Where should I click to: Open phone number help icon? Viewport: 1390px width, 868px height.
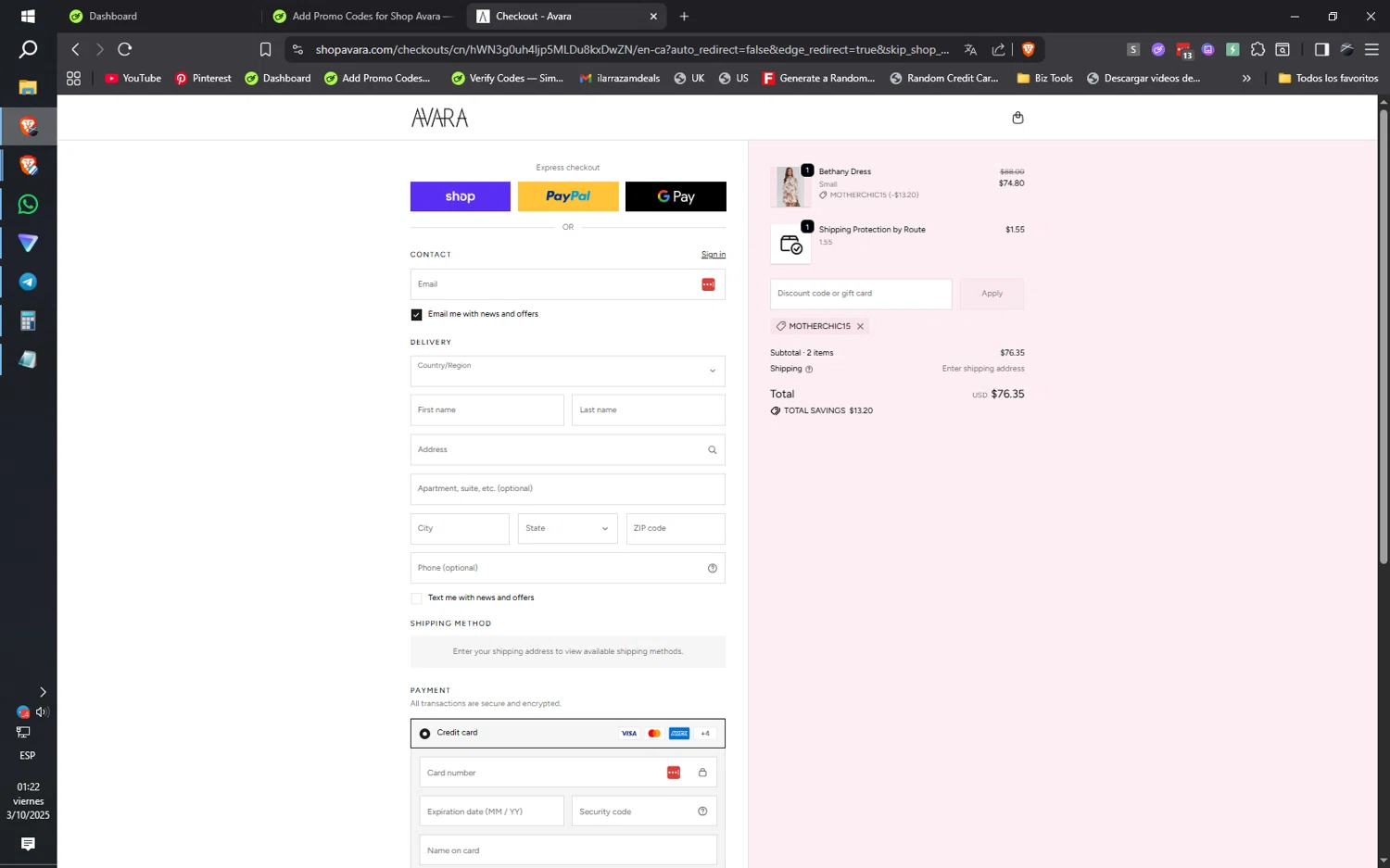[x=712, y=568]
